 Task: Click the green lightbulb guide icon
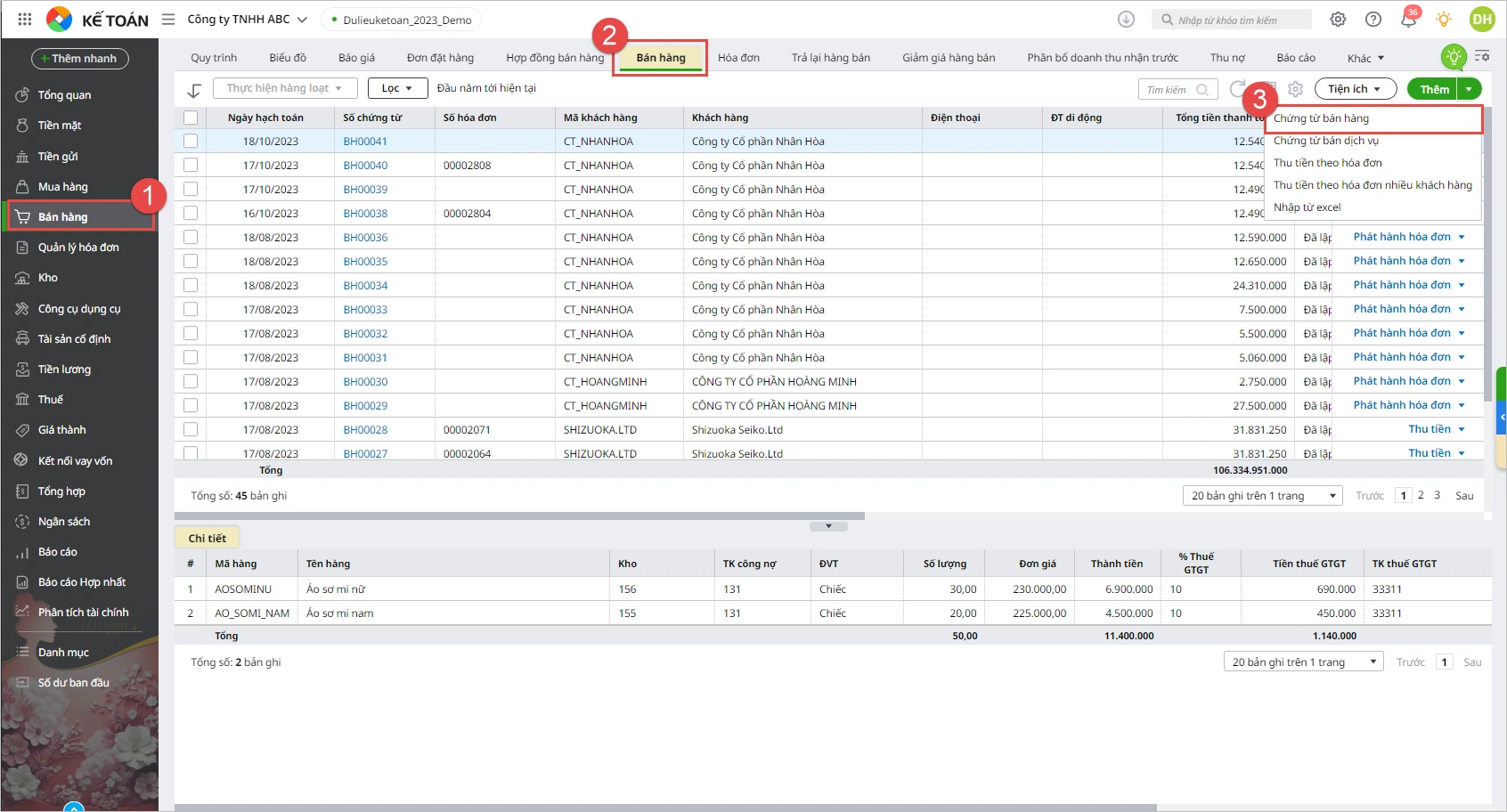coord(1453,58)
